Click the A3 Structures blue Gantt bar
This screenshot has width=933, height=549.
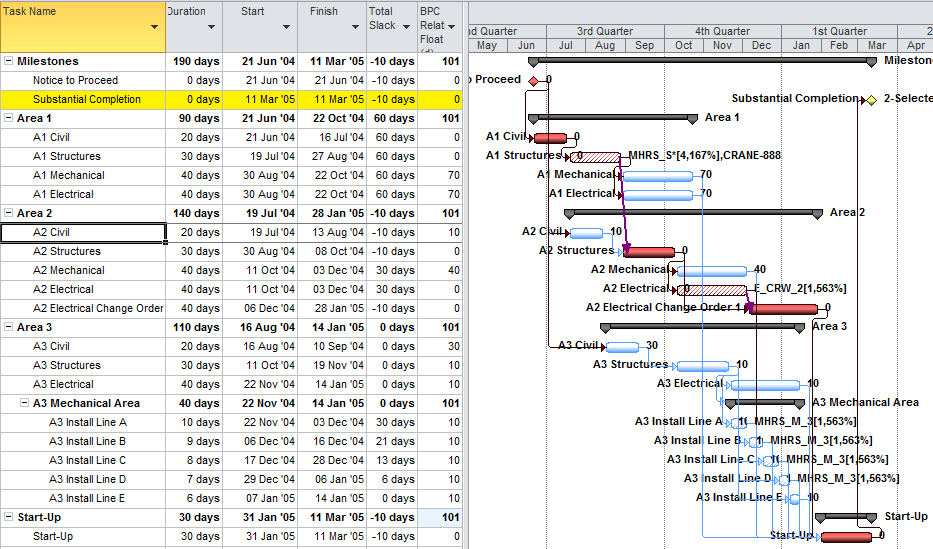point(703,366)
